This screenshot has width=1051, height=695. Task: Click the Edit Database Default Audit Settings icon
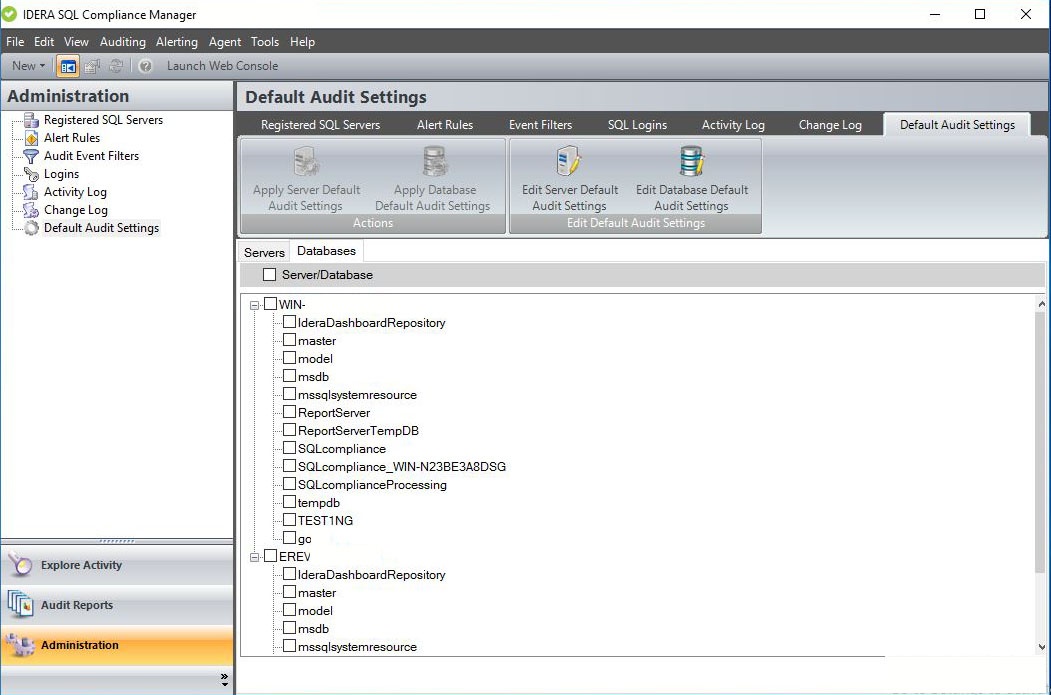point(691,162)
